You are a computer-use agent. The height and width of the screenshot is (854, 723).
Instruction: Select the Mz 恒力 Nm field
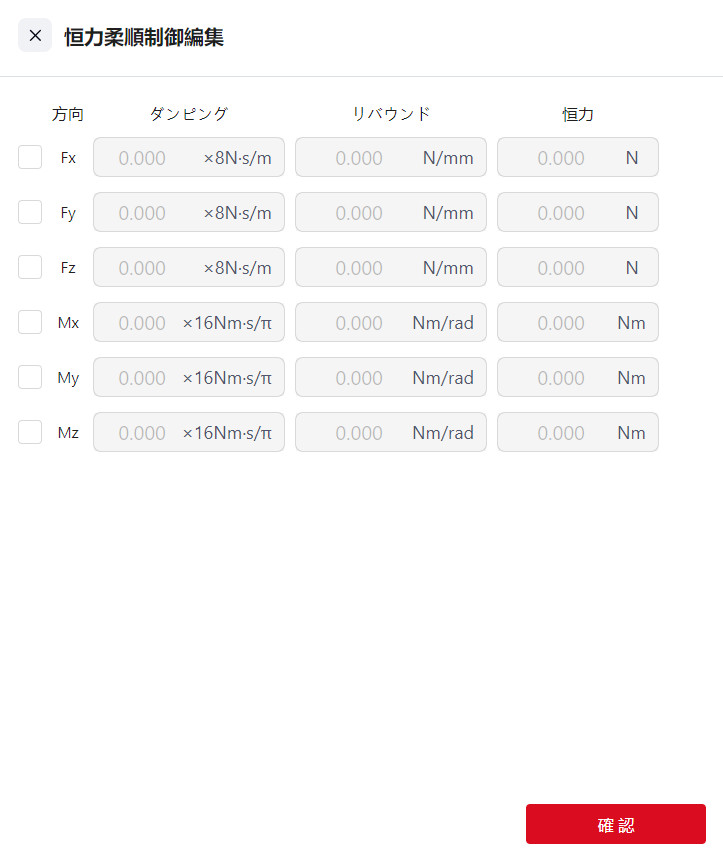point(560,433)
